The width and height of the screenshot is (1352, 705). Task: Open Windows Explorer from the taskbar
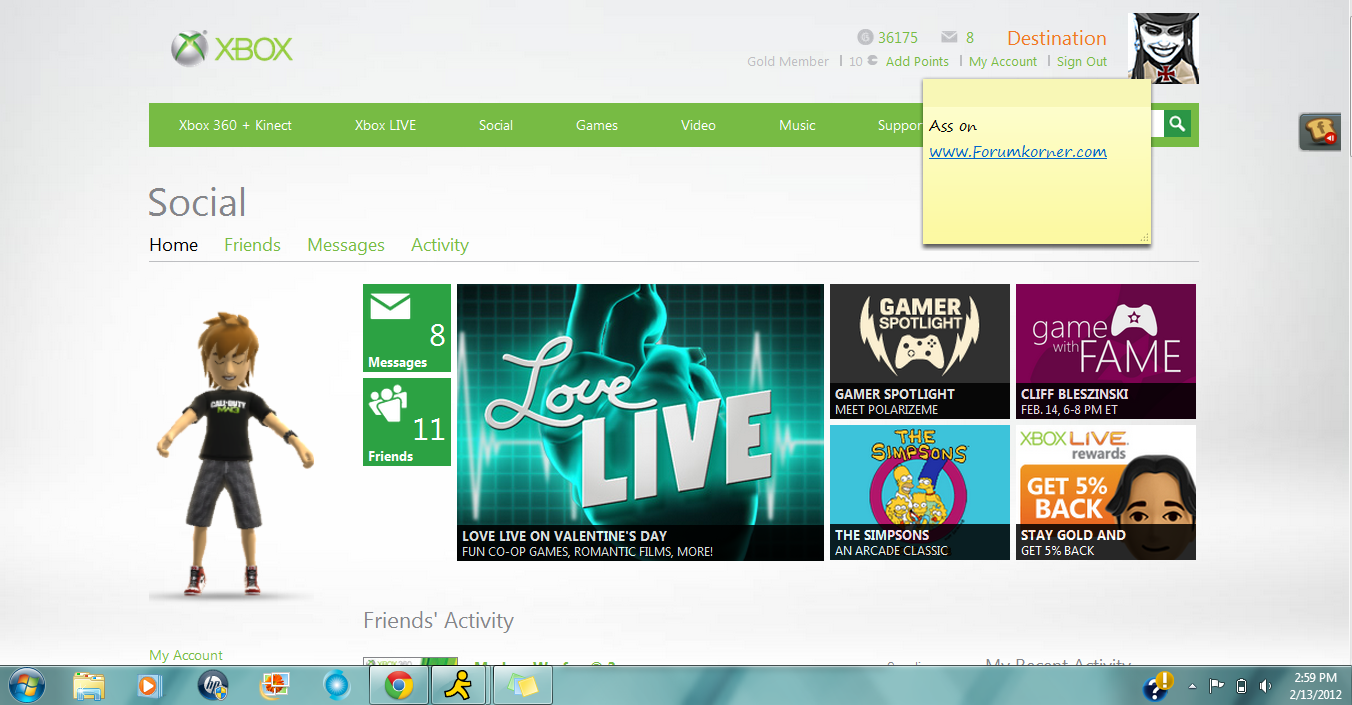[x=89, y=686]
